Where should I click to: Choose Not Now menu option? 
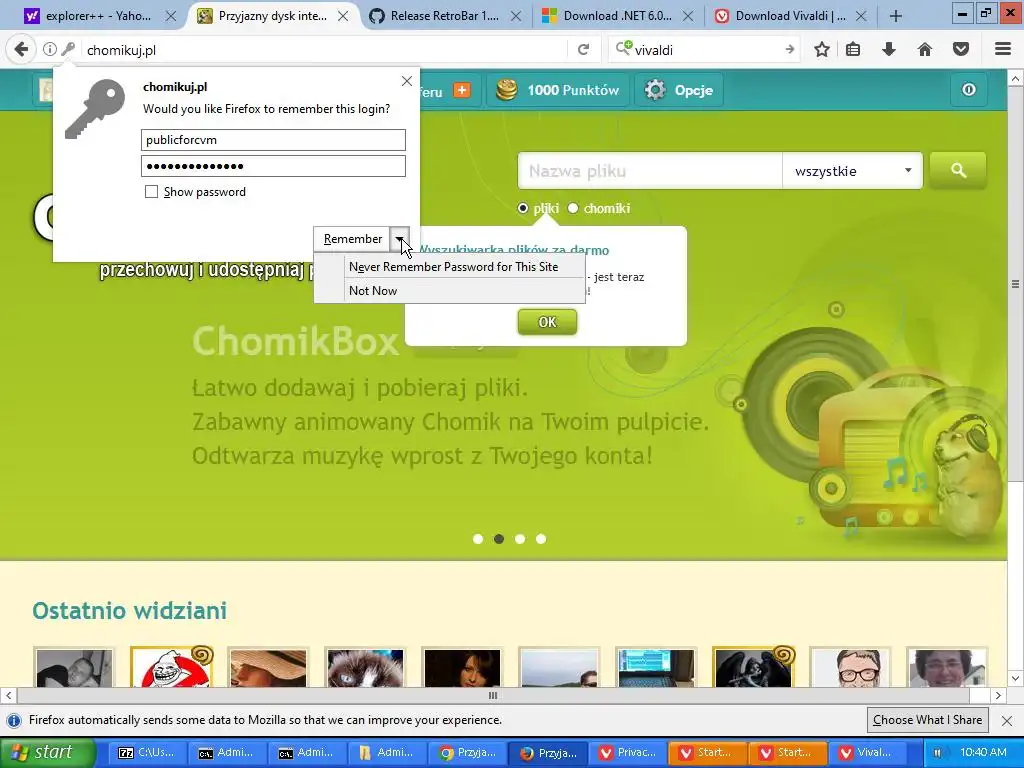pyautogui.click(x=373, y=291)
